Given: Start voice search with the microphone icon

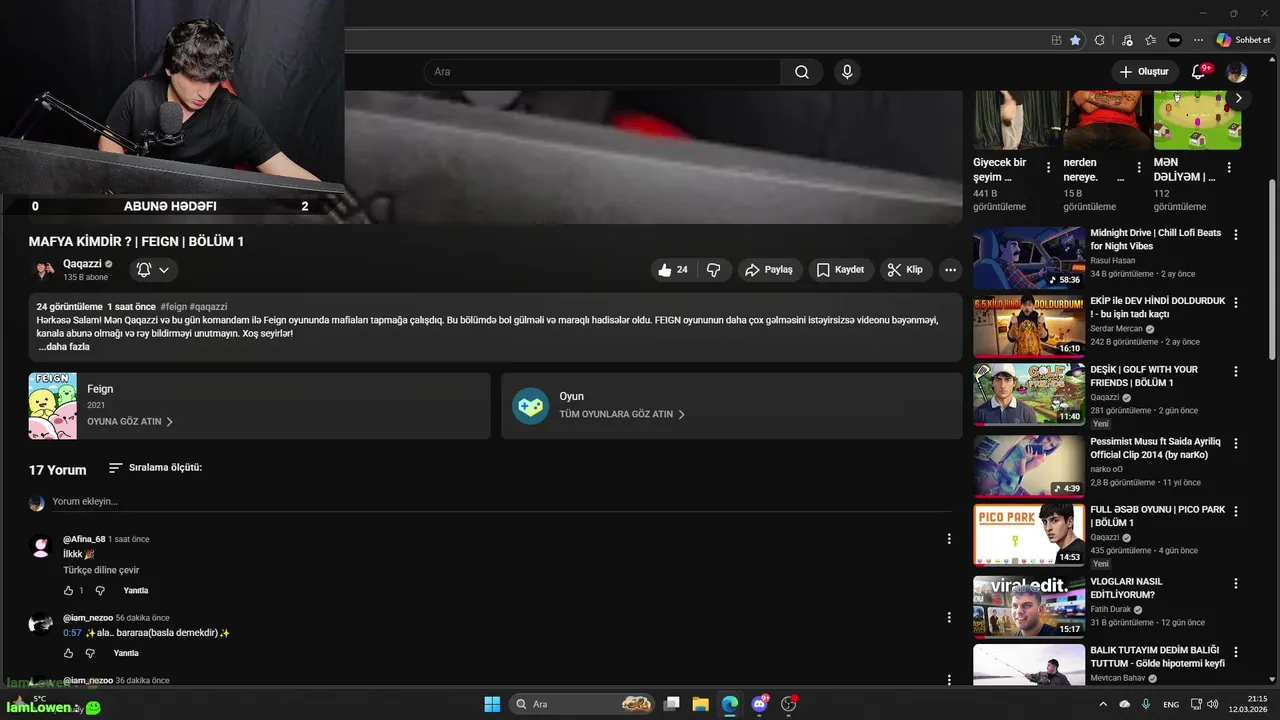Looking at the screenshot, I should [x=847, y=72].
